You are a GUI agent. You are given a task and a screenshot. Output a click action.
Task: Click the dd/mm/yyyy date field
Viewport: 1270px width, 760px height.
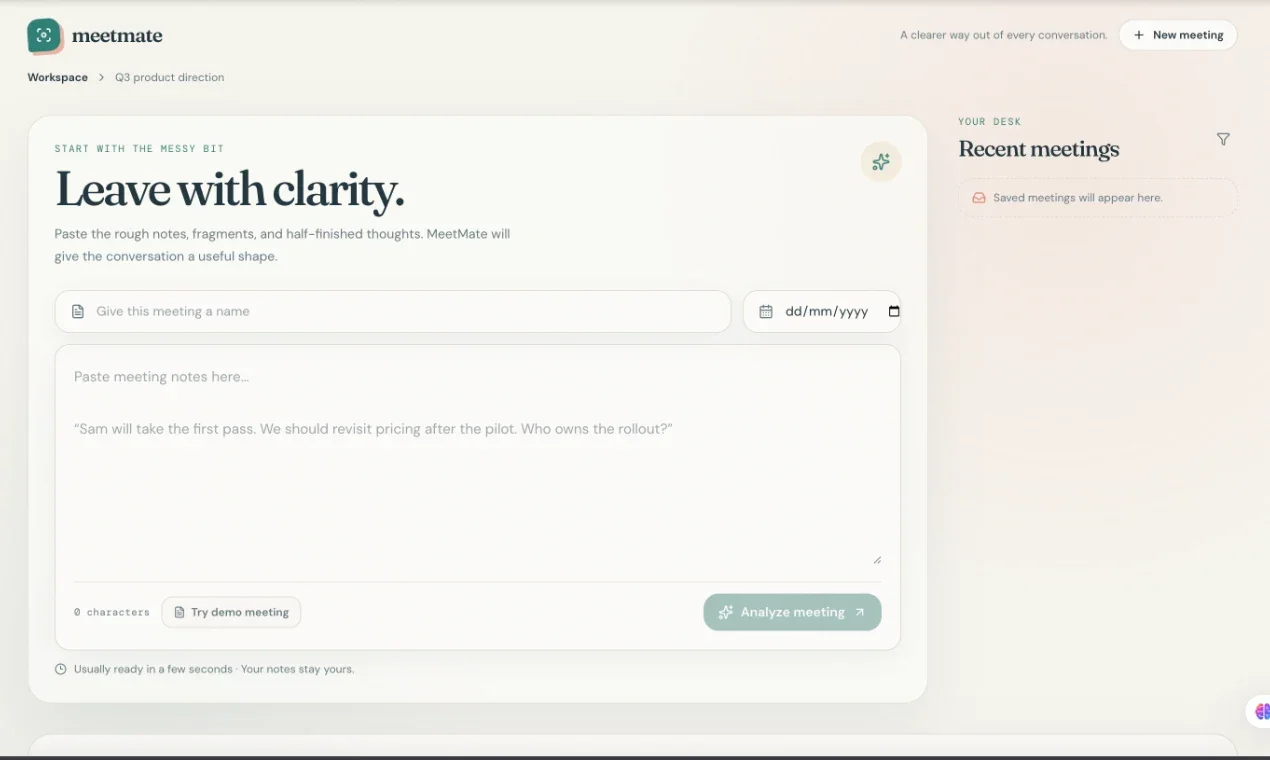[x=822, y=311]
